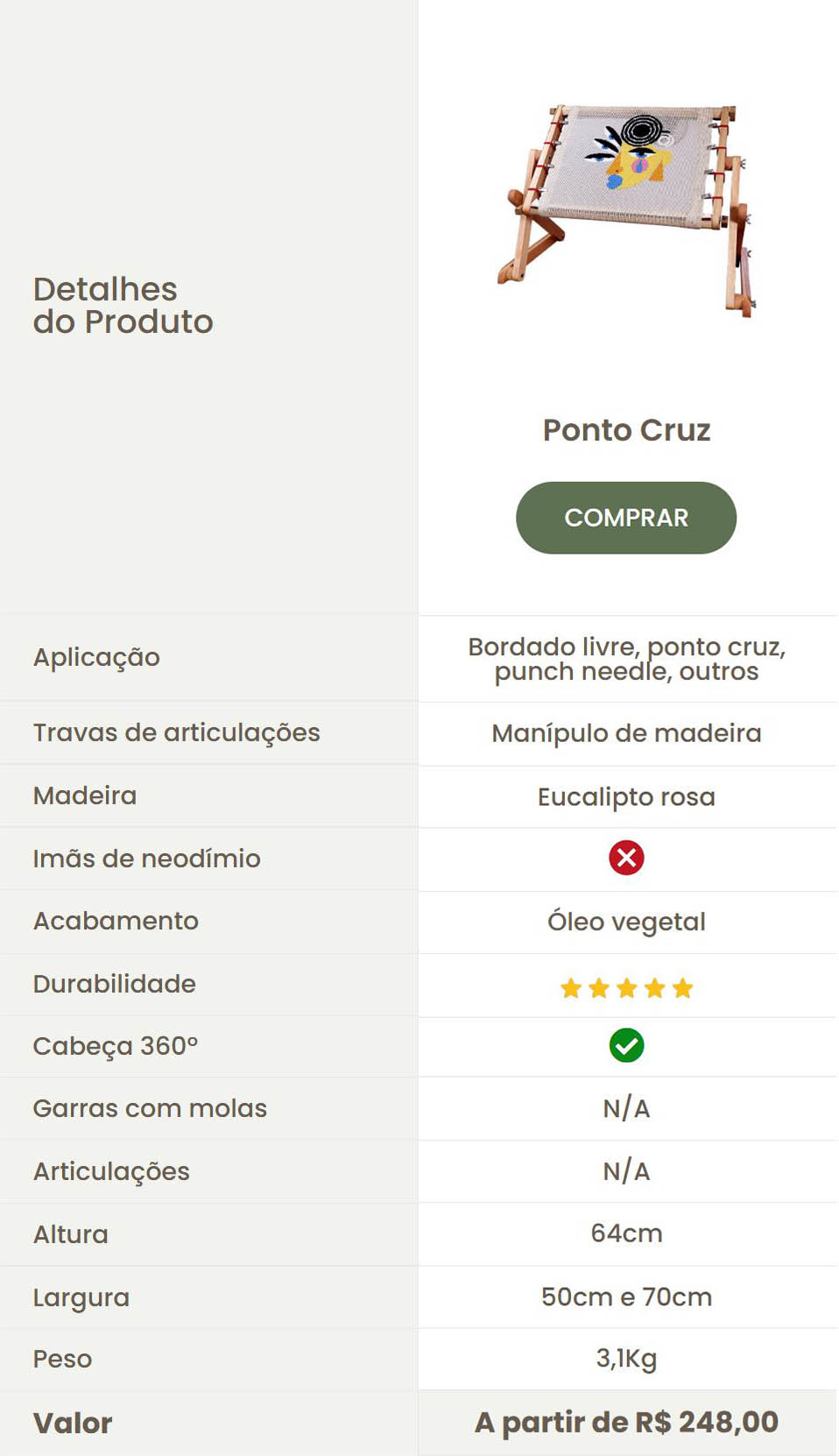Click the Eucalipto rosa value
This screenshot has height=1456, width=839.
[626, 797]
